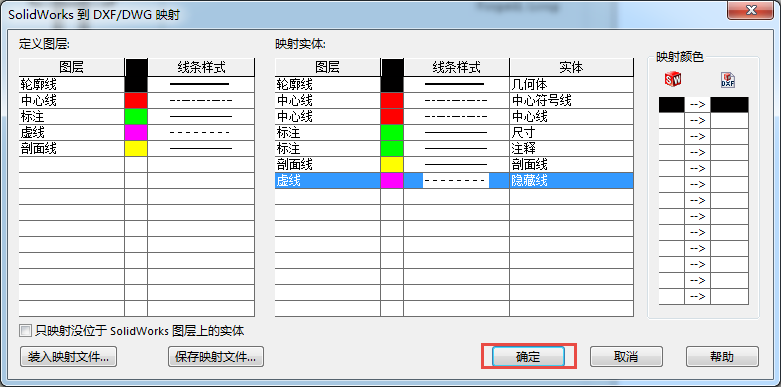
Task: Click the first empty row in defined layers table
Action: (x=136, y=165)
